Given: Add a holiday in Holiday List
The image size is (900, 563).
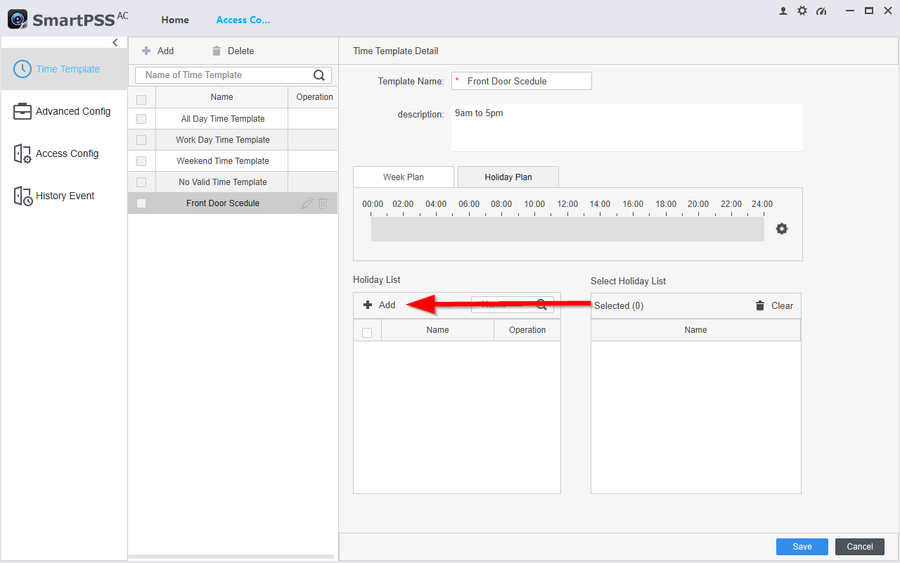Looking at the screenshot, I should 380,305.
